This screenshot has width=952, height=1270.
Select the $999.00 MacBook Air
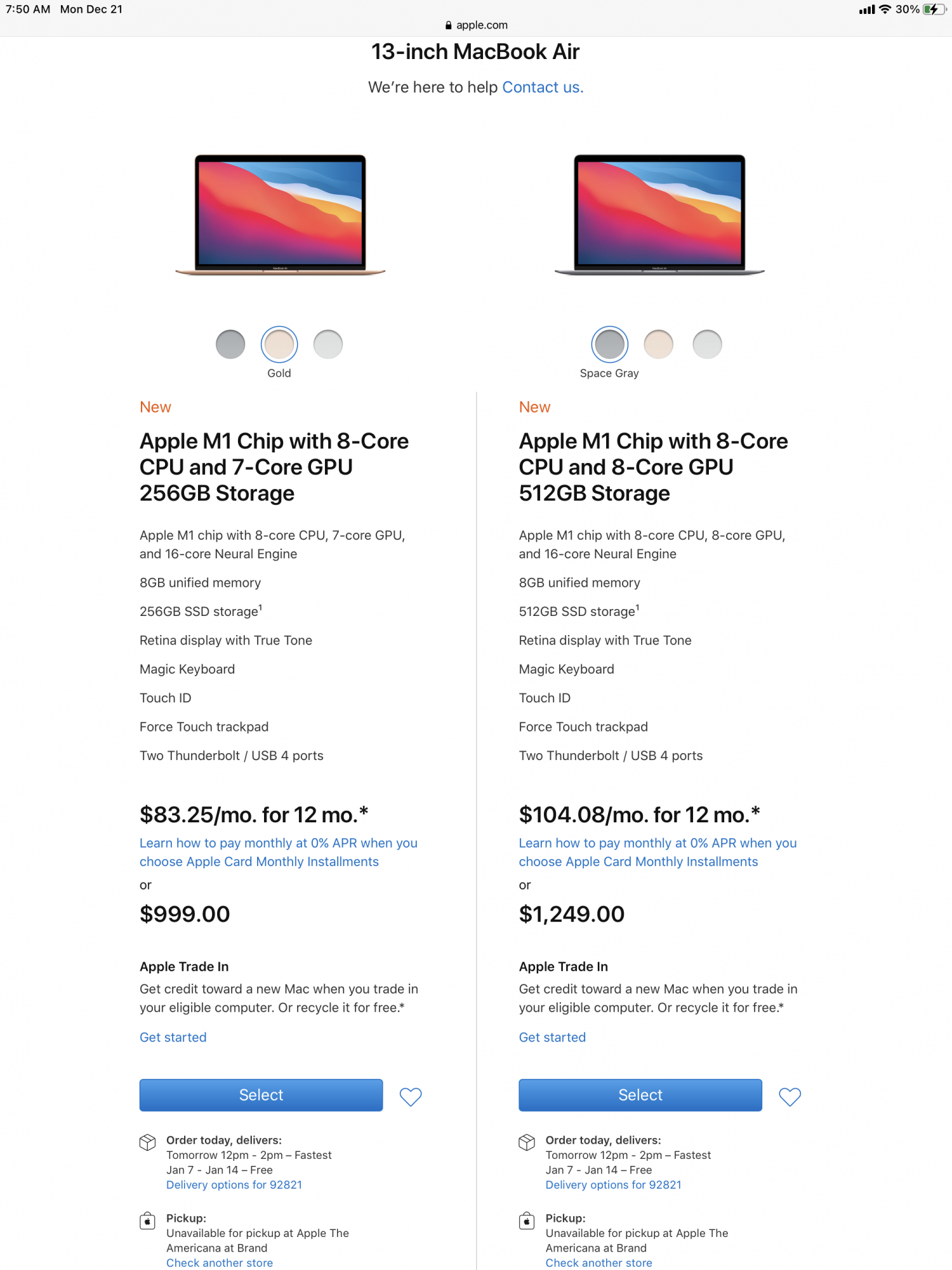coord(261,1095)
